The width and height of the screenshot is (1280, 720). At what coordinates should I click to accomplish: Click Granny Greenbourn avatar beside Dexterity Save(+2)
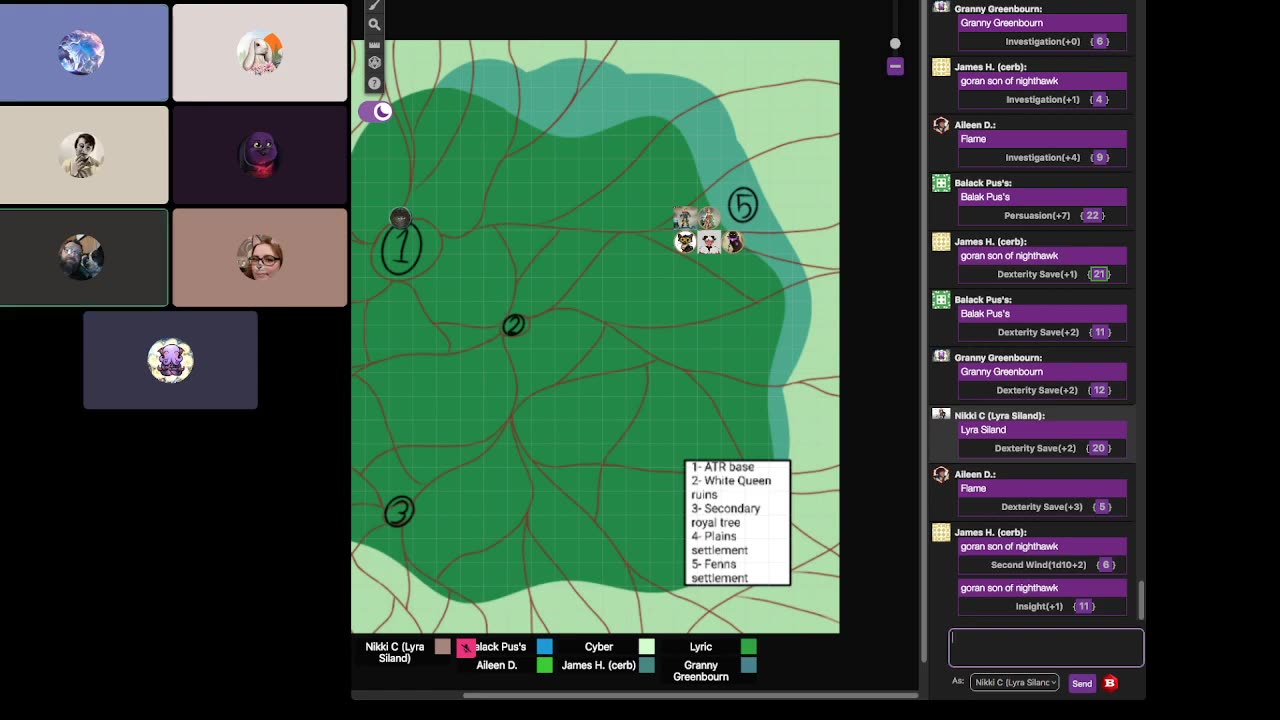[941, 357]
